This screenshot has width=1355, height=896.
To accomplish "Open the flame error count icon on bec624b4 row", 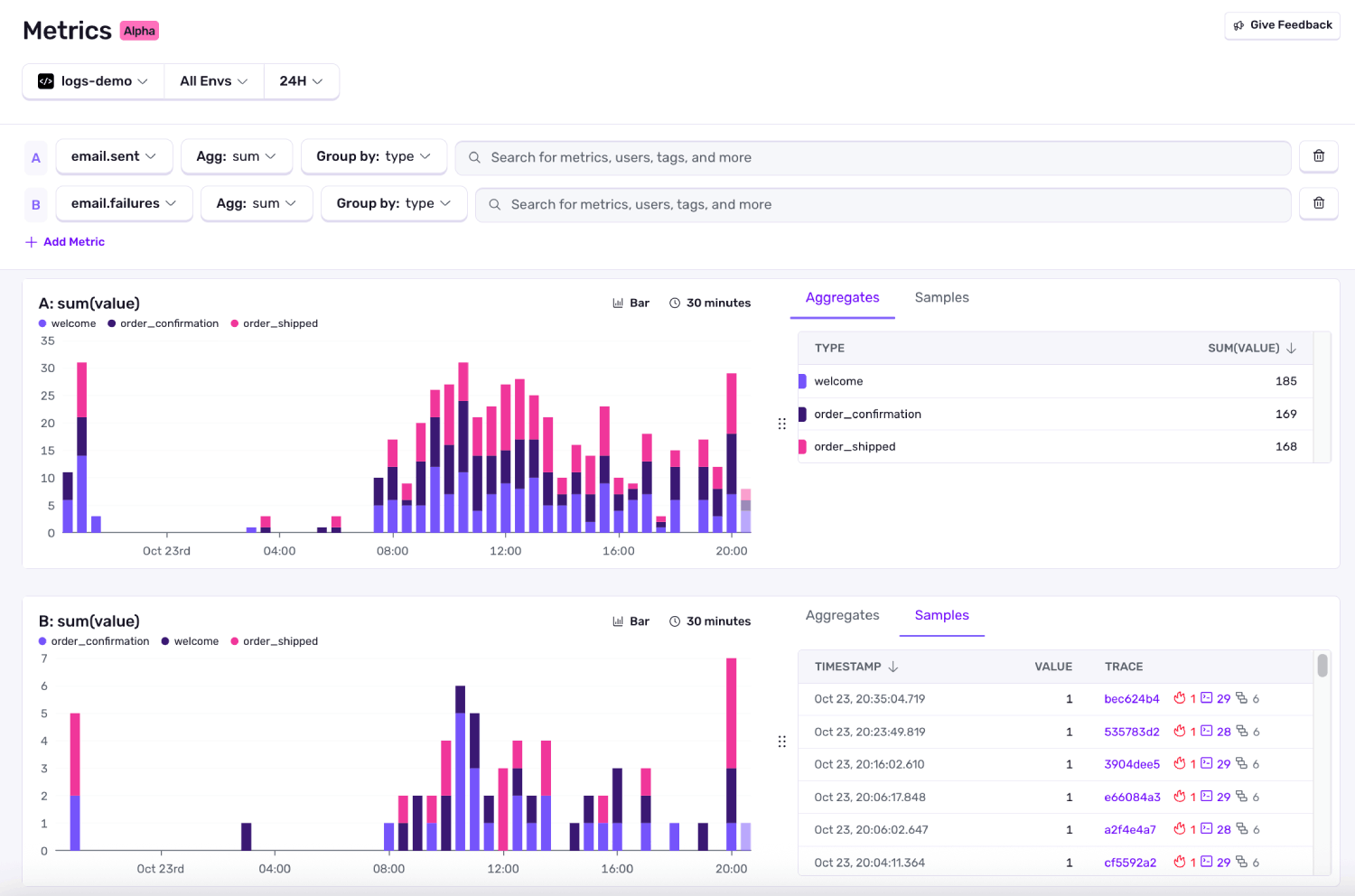I will click(x=1182, y=698).
